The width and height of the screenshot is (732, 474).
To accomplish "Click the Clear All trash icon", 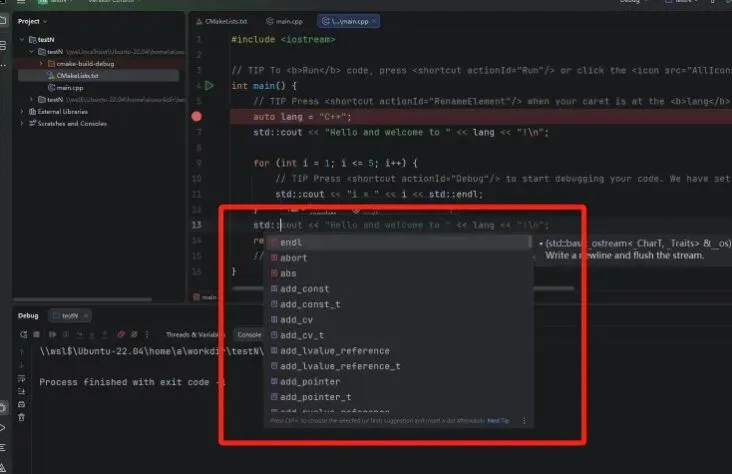I will pos(21,417).
